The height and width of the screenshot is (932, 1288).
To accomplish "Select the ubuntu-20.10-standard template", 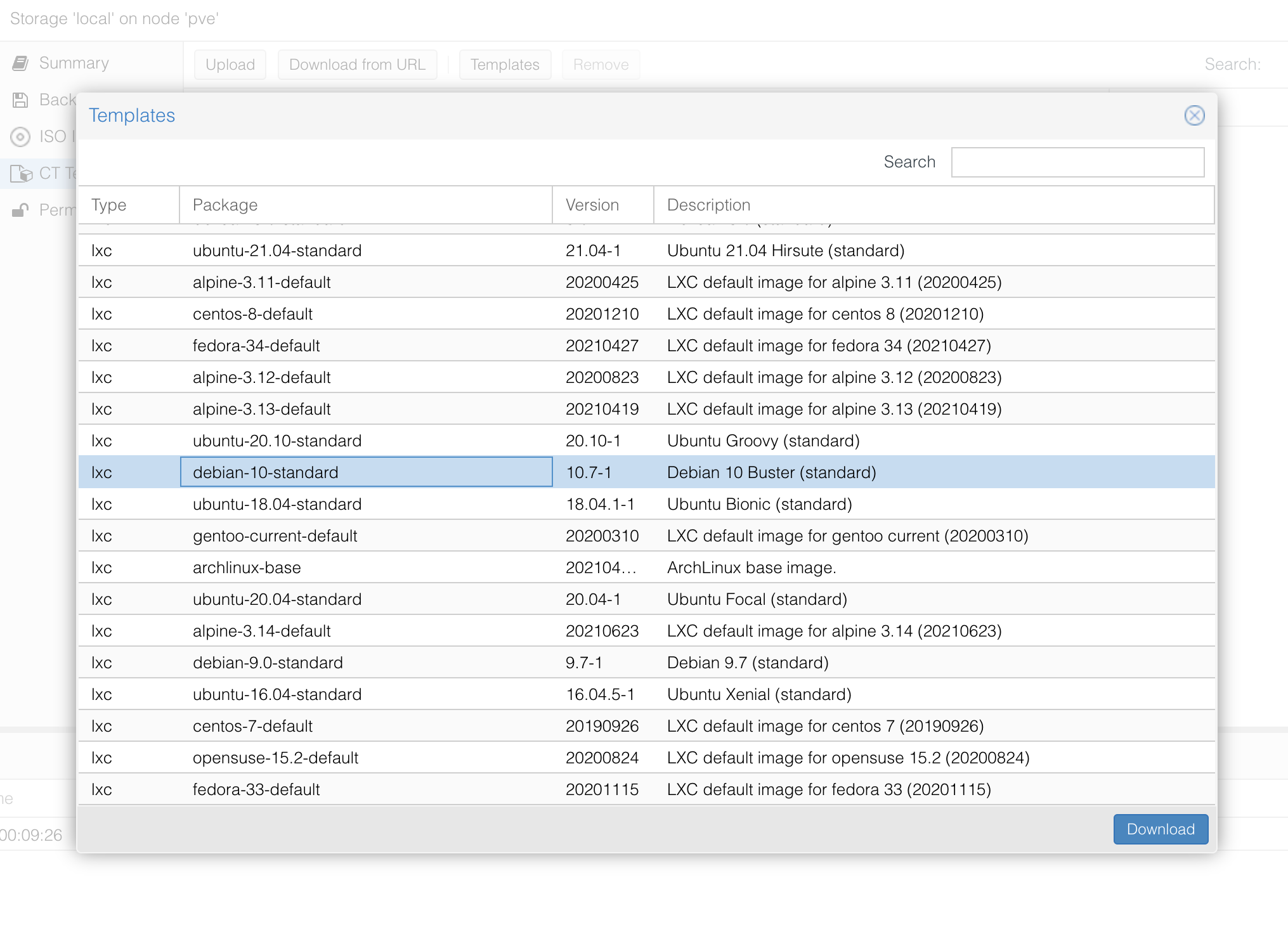I will [646, 441].
